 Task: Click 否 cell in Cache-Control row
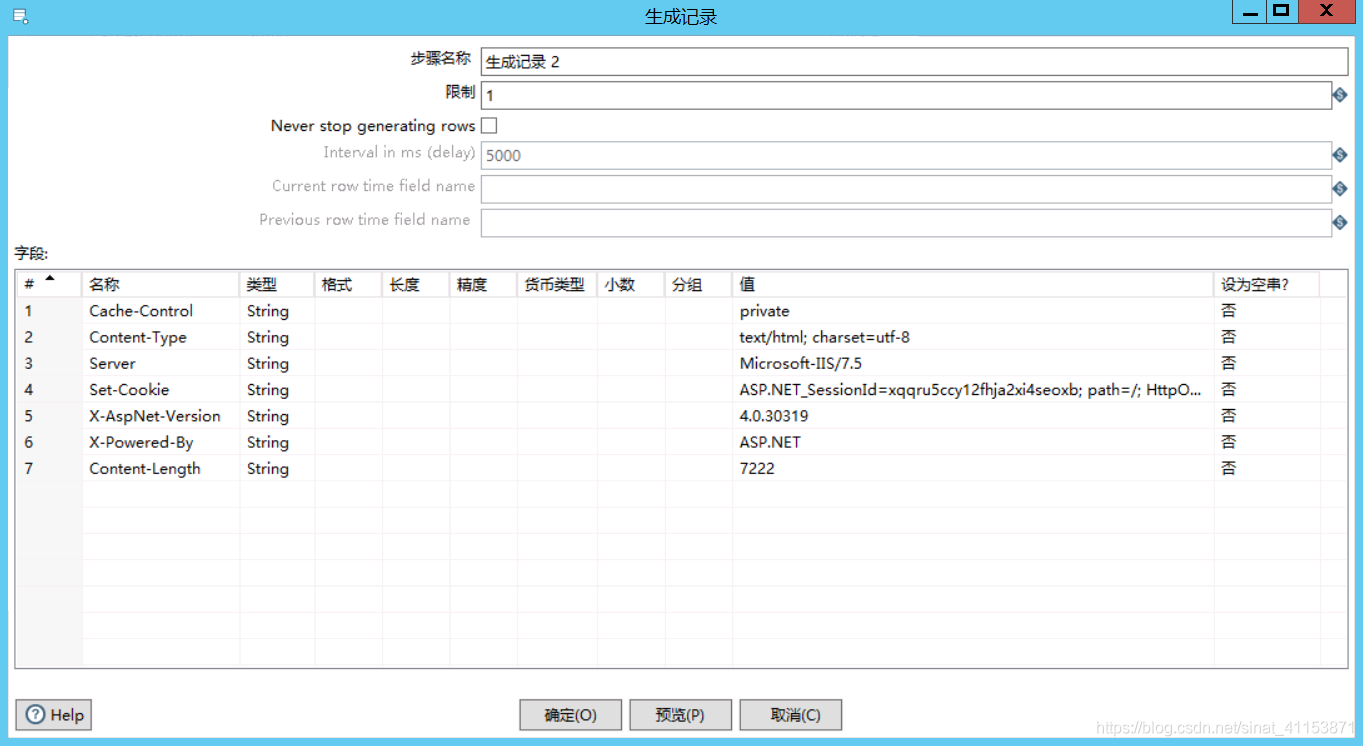coord(1267,311)
